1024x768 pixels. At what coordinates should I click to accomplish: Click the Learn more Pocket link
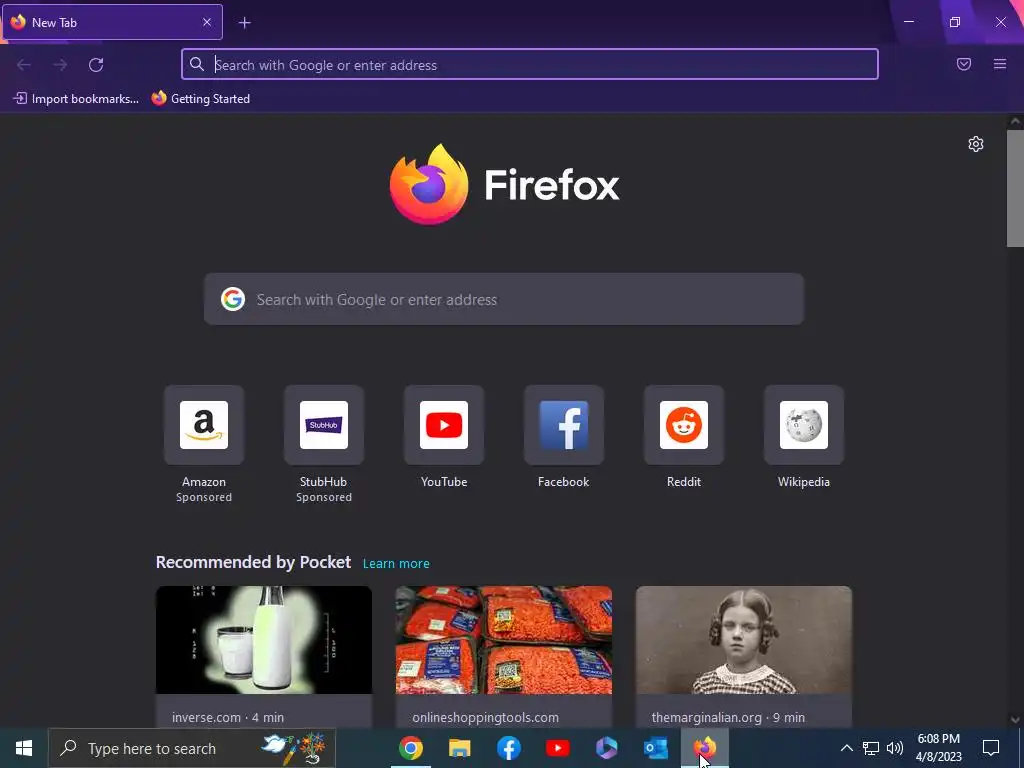(396, 564)
